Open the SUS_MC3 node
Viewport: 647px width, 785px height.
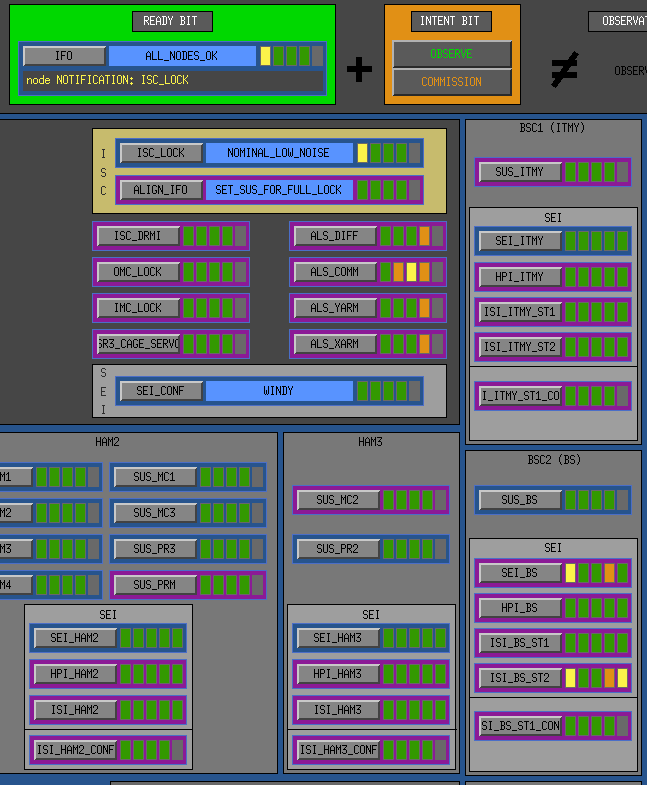click(x=155, y=513)
